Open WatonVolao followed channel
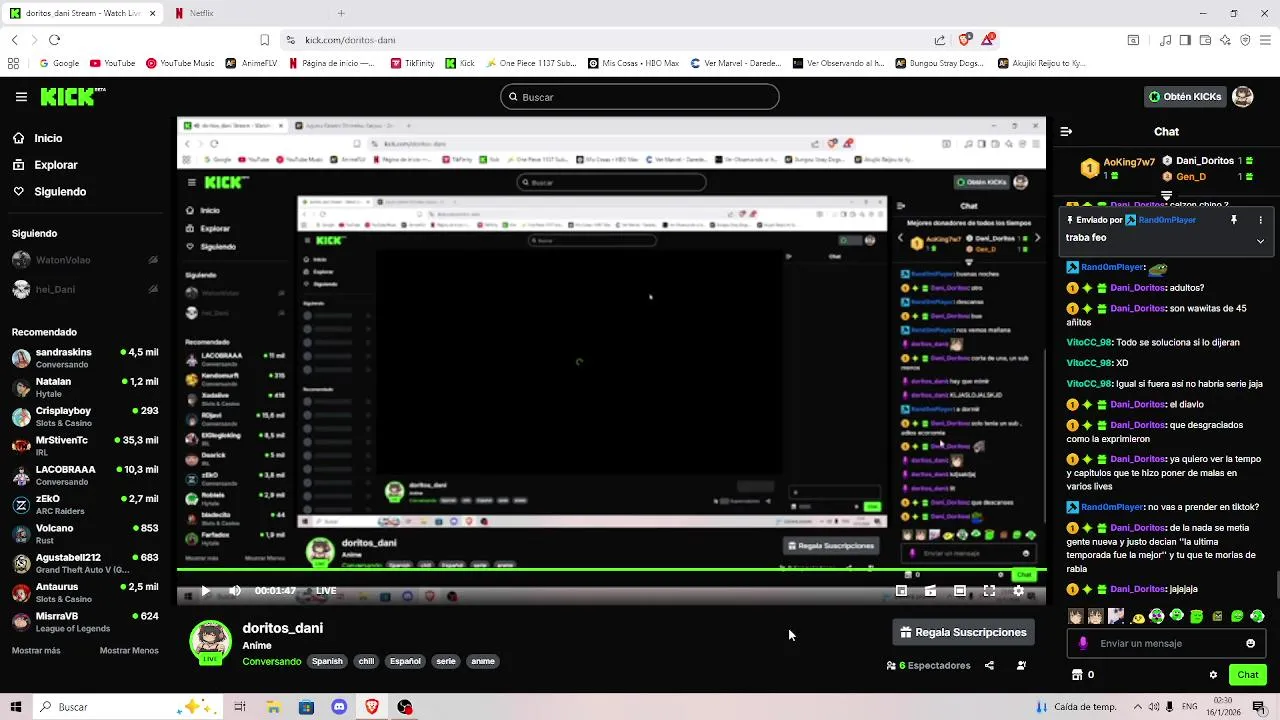Image resolution: width=1280 pixels, height=720 pixels. tap(85, 260)
